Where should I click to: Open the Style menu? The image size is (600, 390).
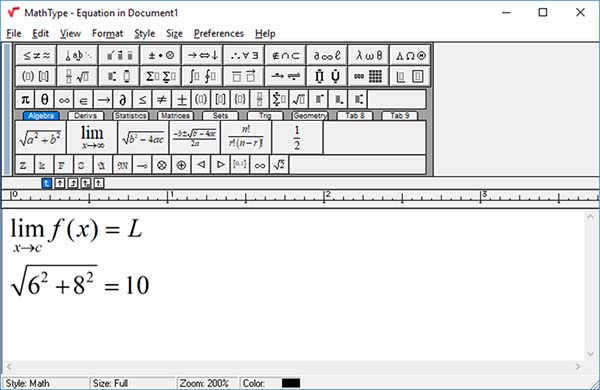[145, 34]
